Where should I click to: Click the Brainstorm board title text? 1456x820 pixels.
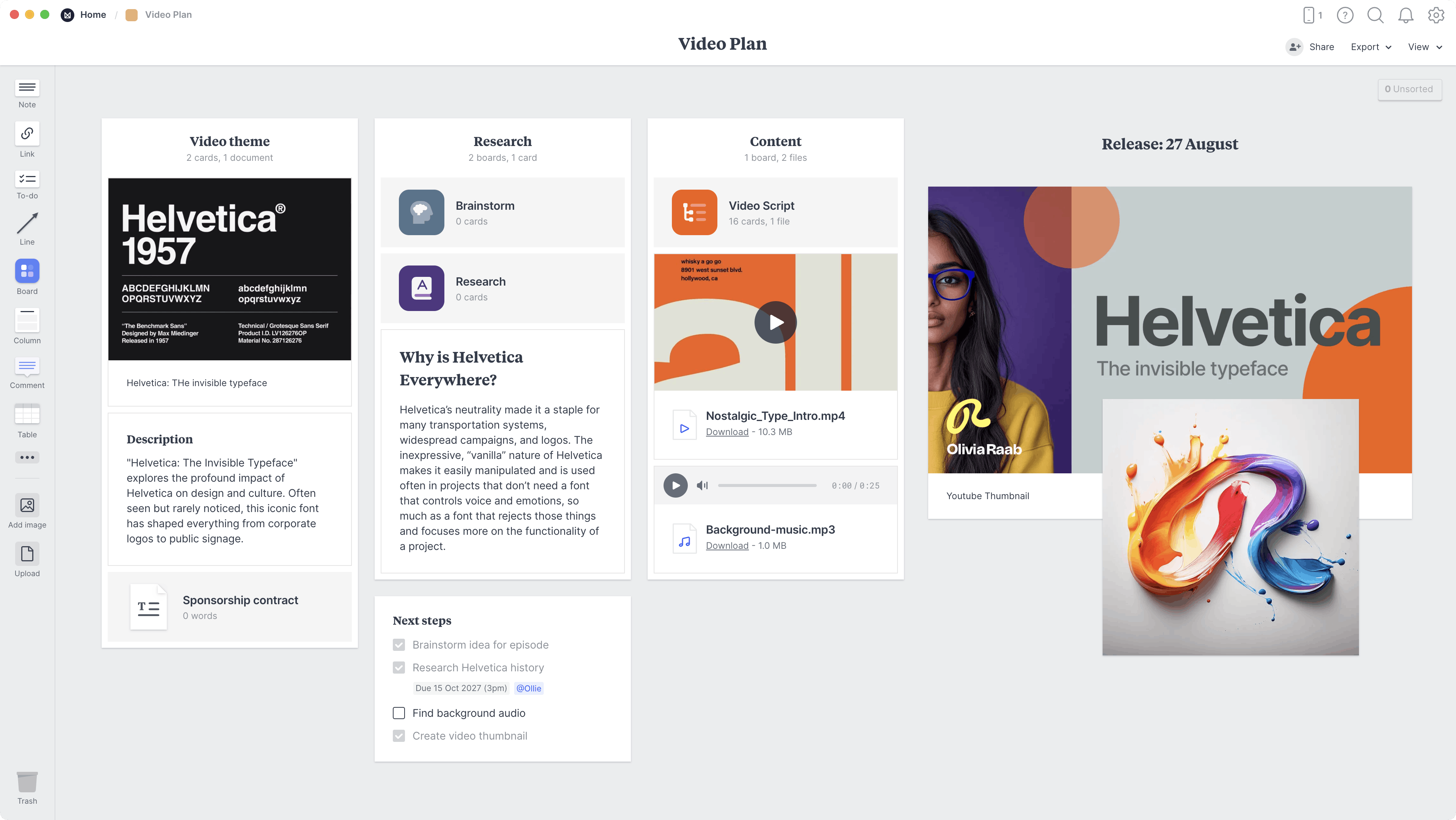point(485,206)
